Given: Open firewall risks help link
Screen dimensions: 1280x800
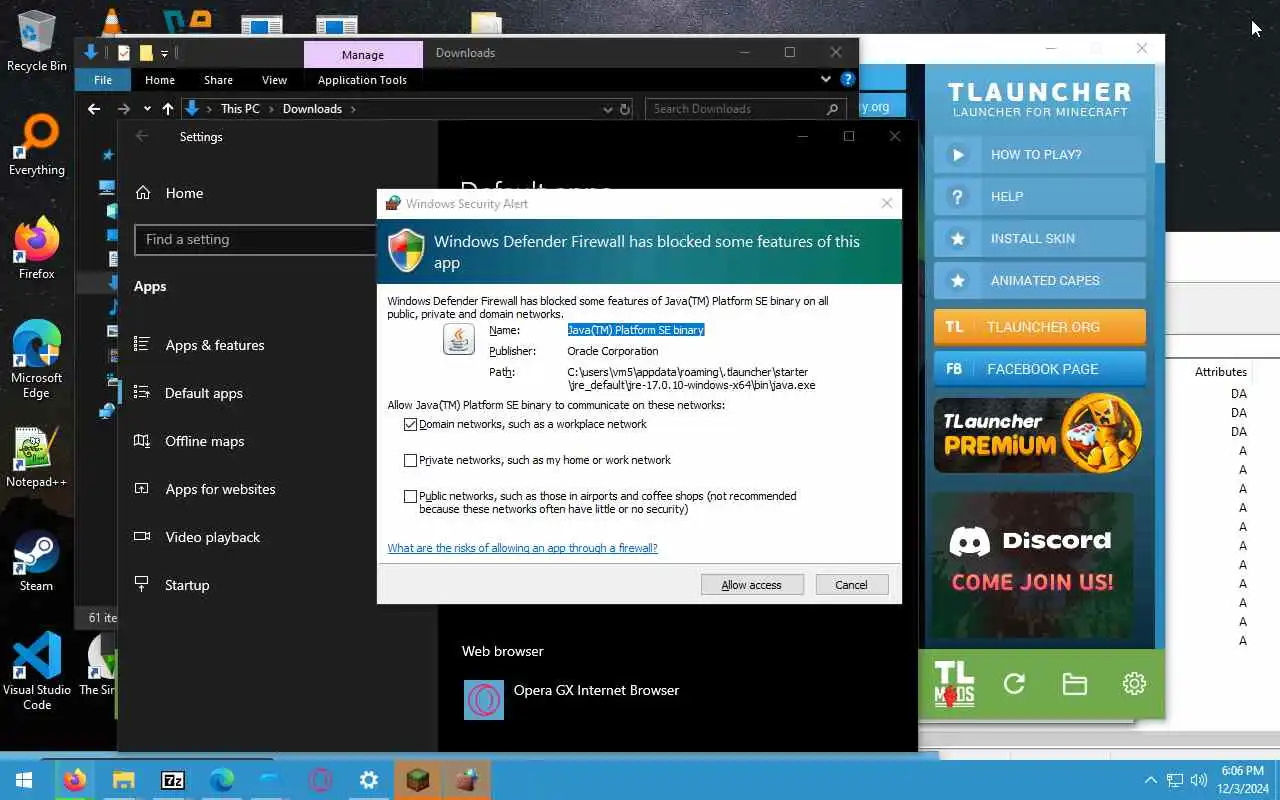Looking at the screenshot, I should tap(522, 548).
